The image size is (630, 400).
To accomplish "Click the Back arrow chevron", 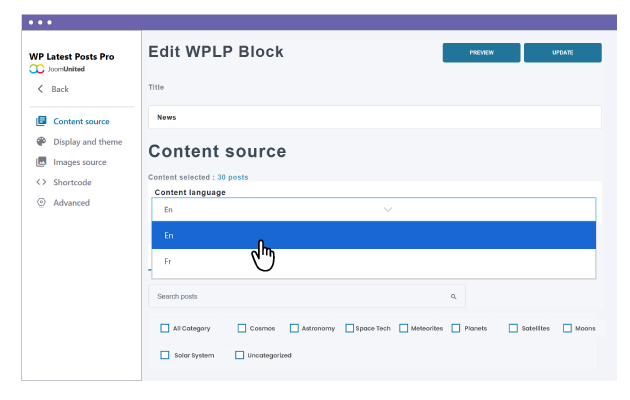I will click(39, 89).
